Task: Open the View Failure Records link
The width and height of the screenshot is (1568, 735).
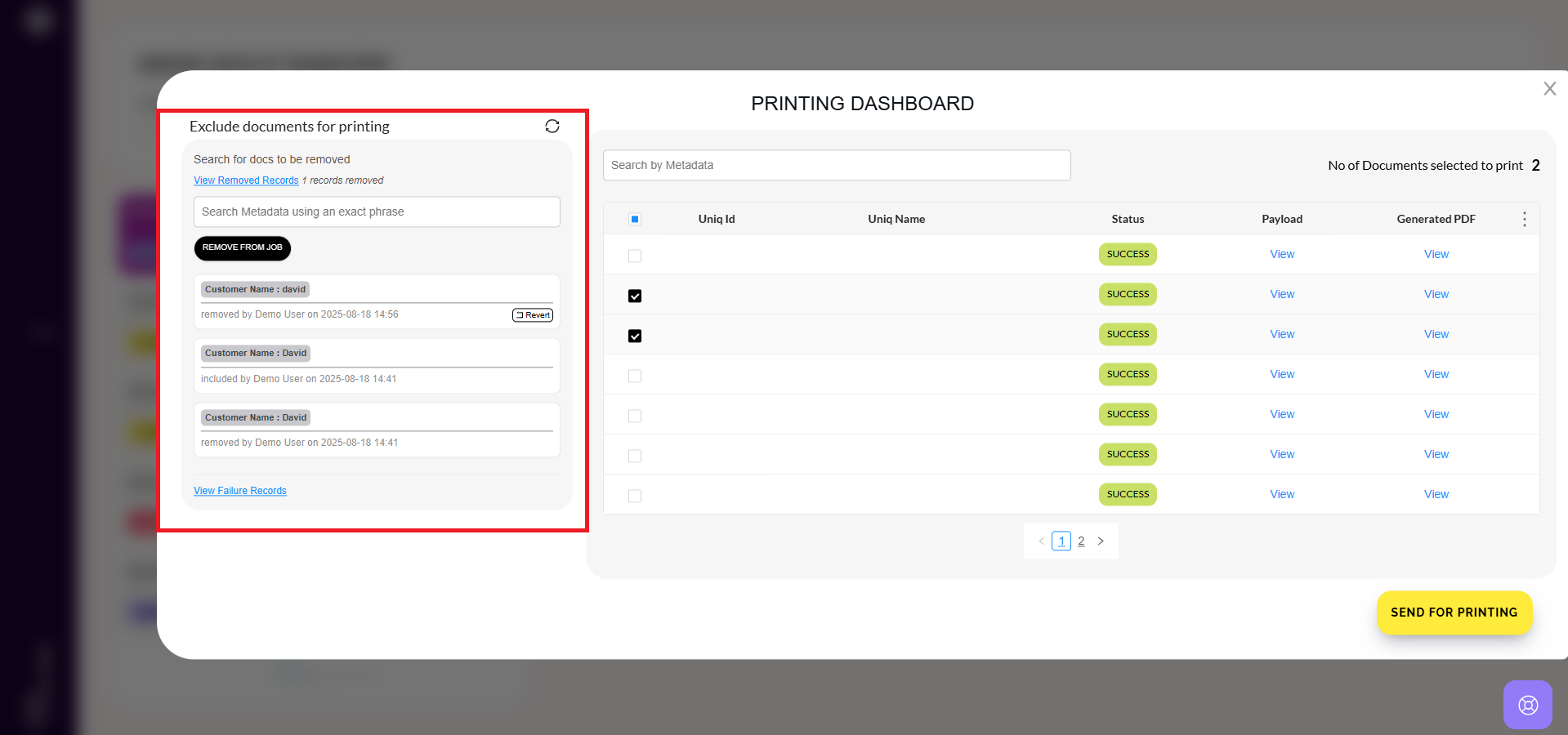Action: click(x=240, y=491)
